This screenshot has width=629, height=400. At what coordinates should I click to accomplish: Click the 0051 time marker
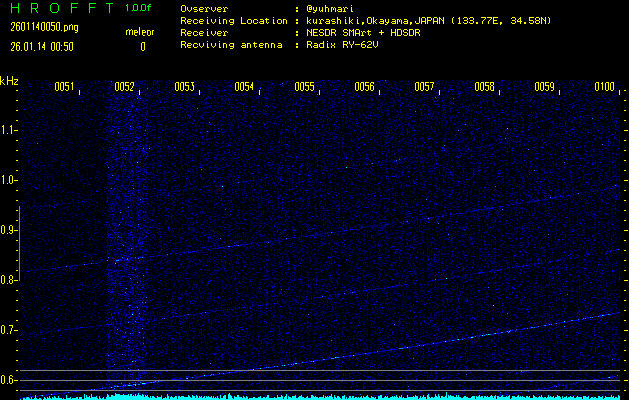coord(64,87)
